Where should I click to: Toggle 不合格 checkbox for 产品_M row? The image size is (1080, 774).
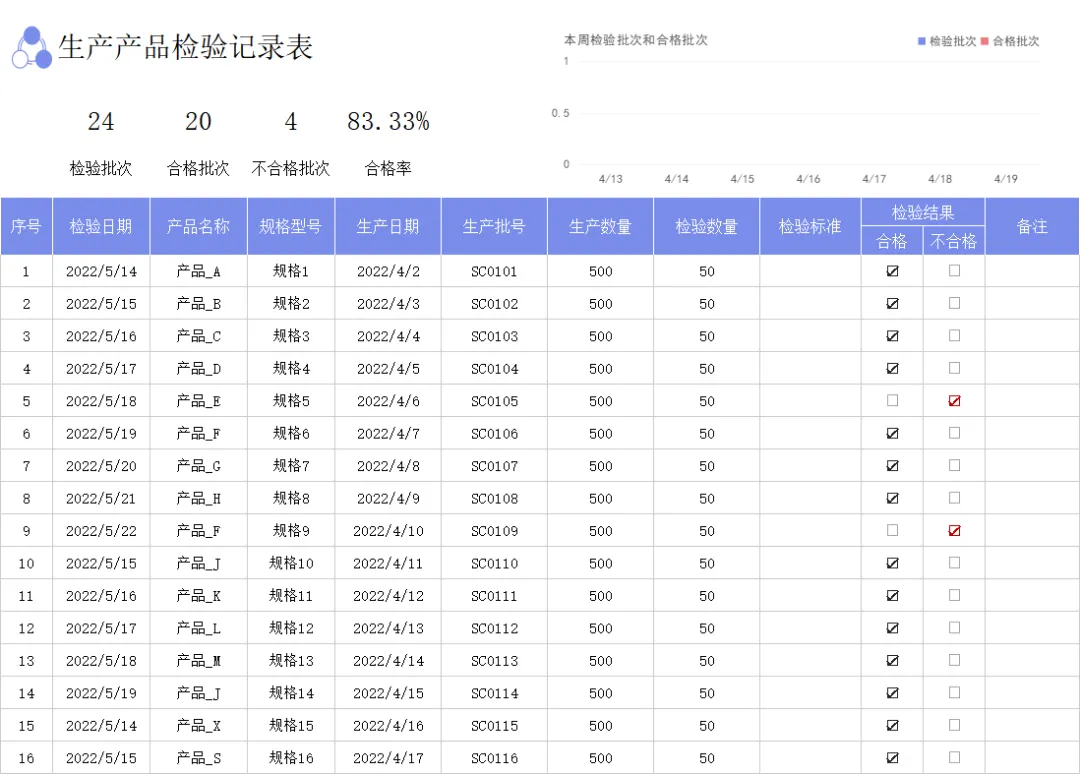[954, 660]
